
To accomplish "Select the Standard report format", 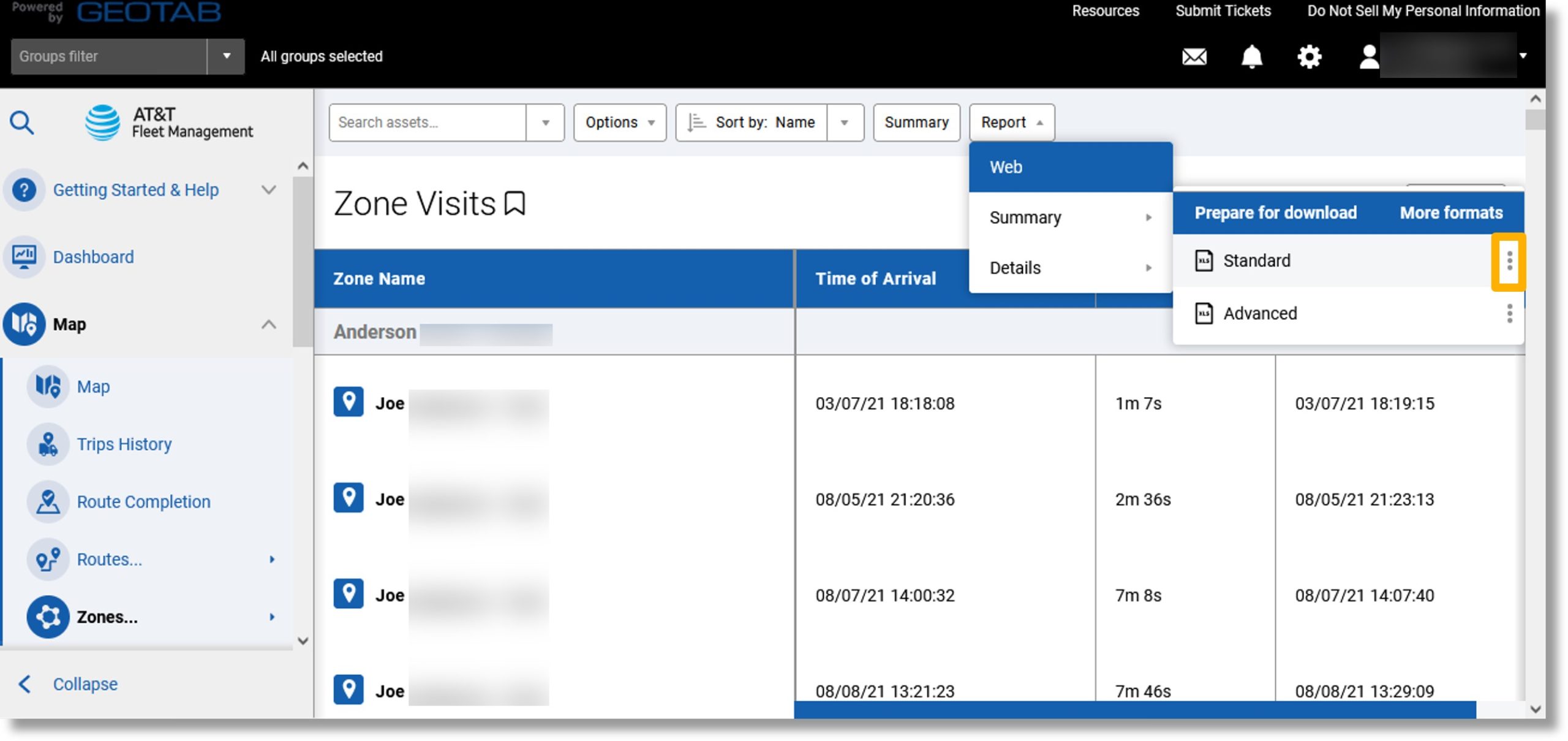I will 1333,261.
